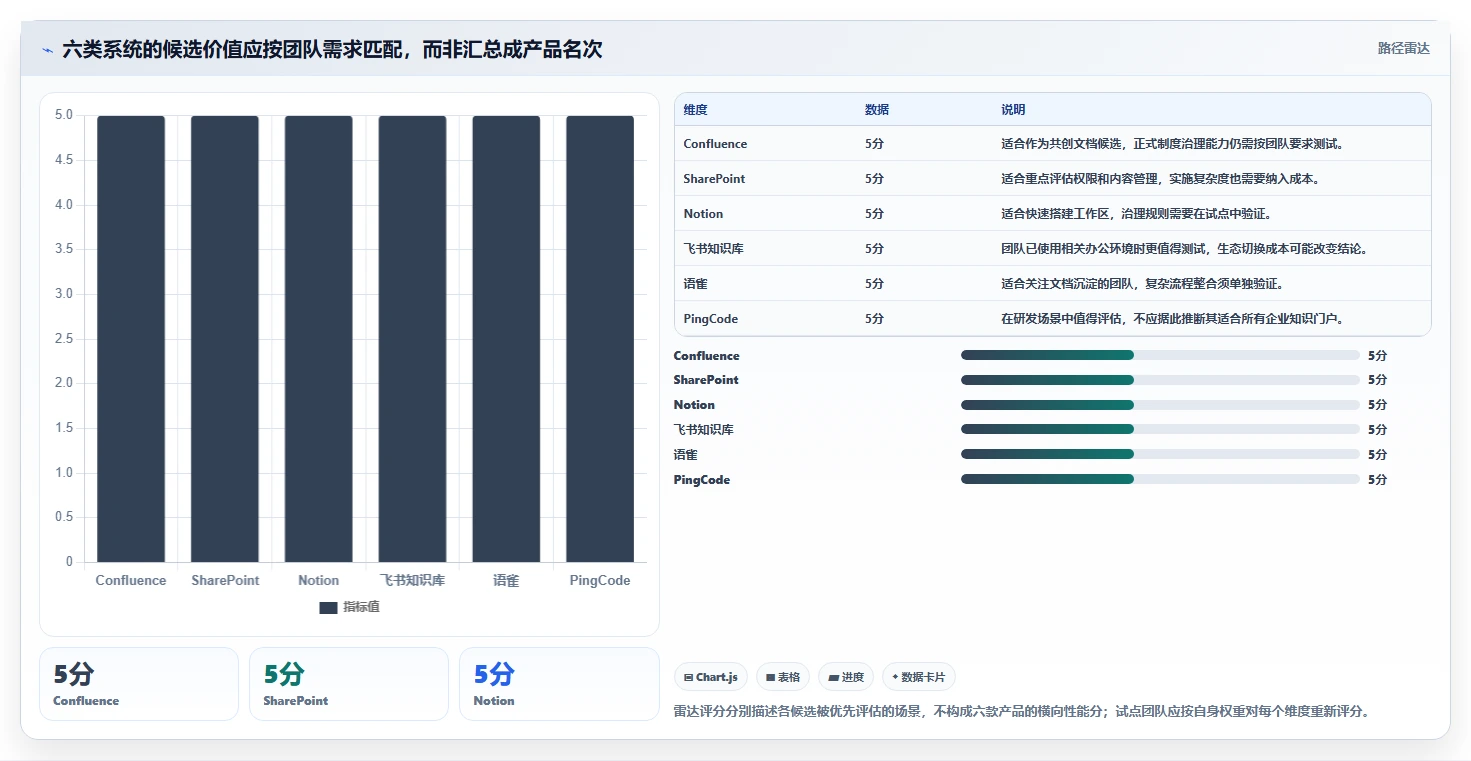Click the PingCode x-axis label
Screen dimensions: 1471x761
tap(600, 581)
